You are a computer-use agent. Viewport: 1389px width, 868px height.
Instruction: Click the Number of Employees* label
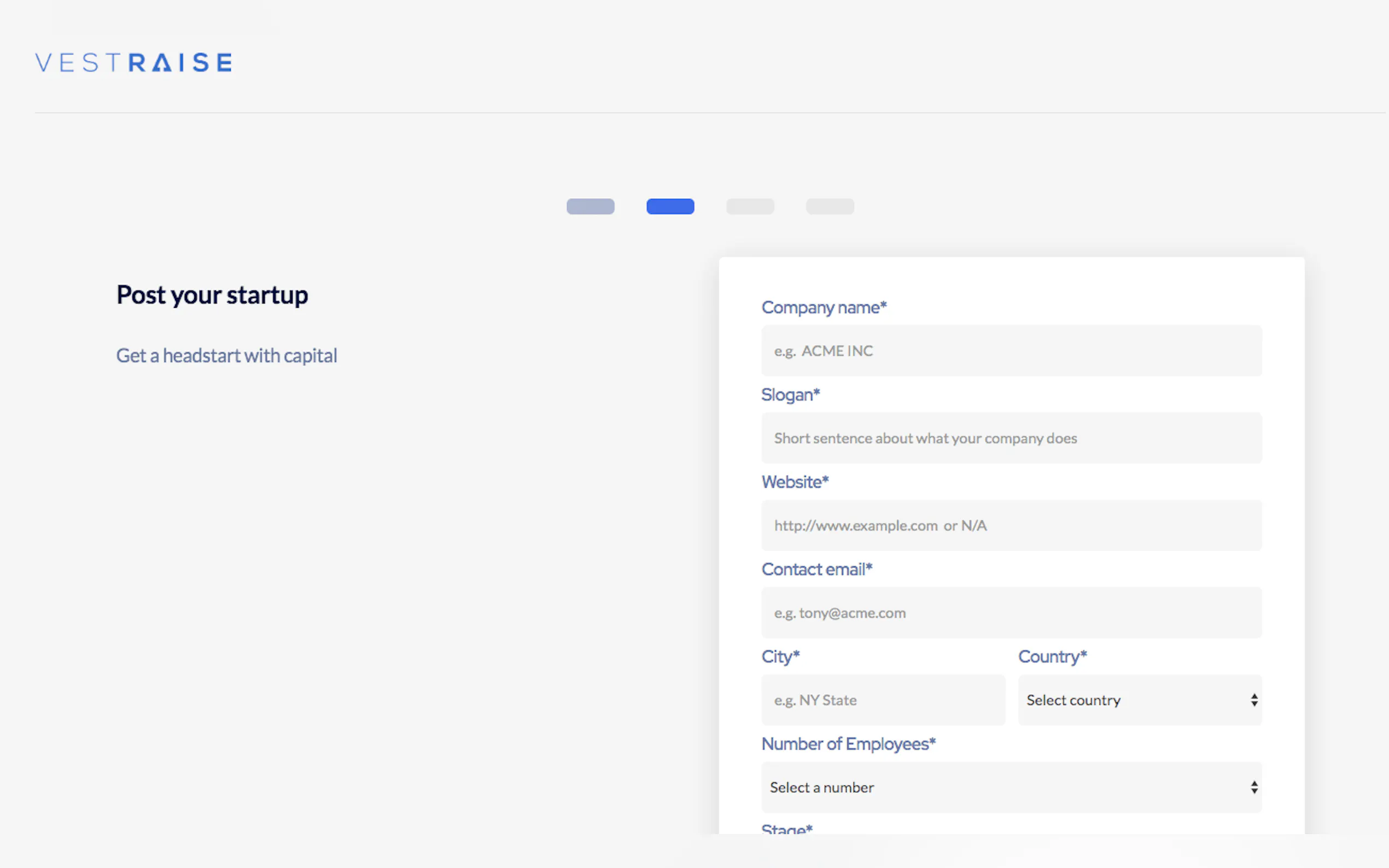(848, 744)
